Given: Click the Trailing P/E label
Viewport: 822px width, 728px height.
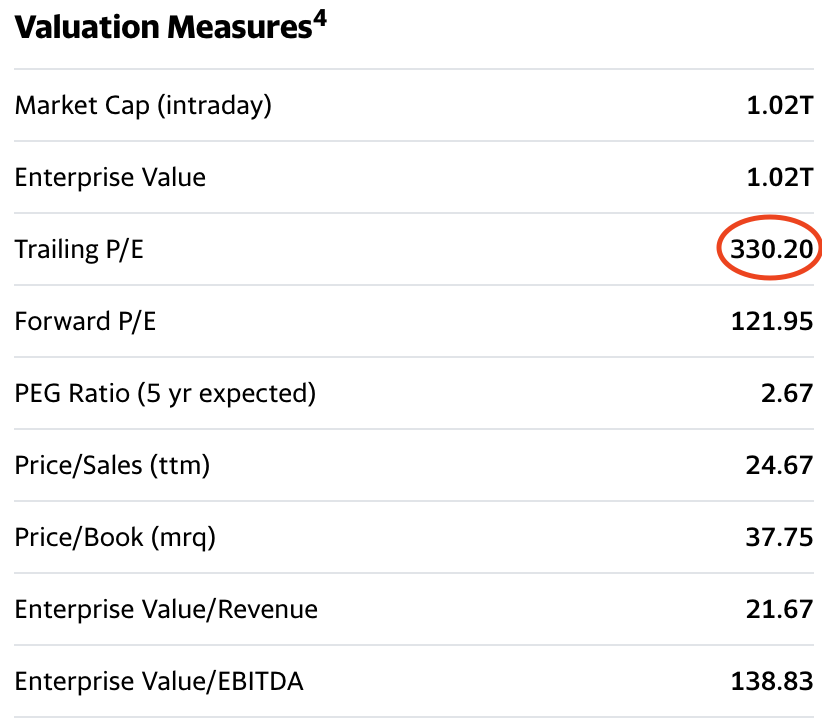Looking at the screenshot, I should click(x=79, y=249).
